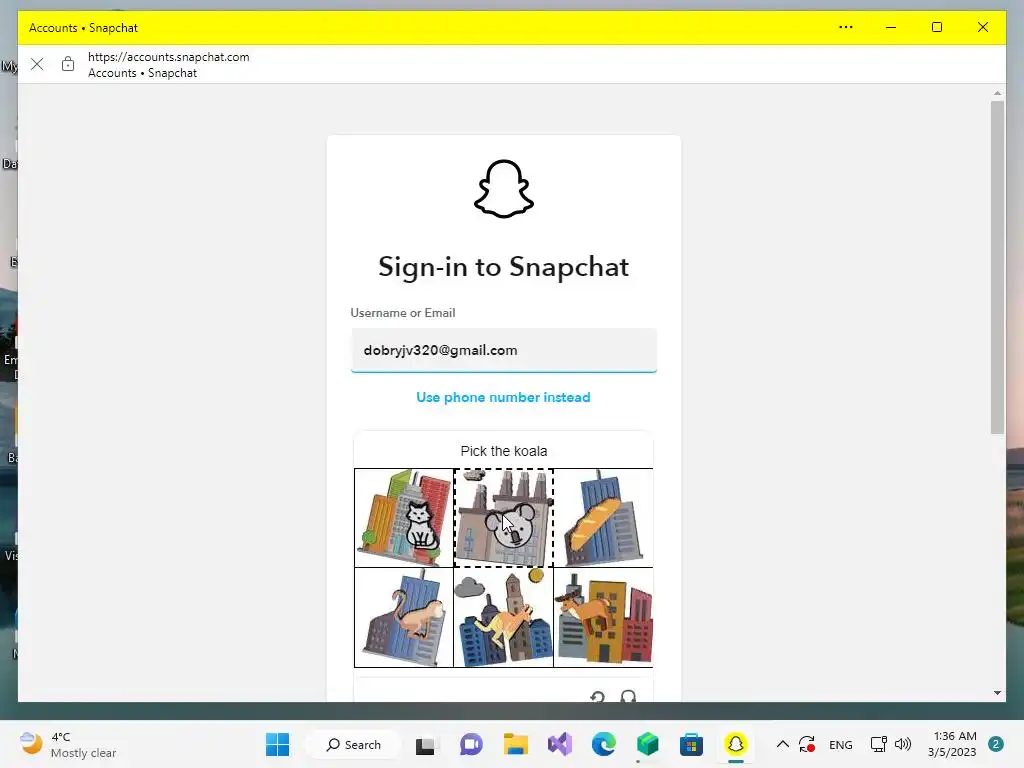Open the weather widget
Image resolution: width=1024 pixels, height=768 pixels.
pos(68,744)
